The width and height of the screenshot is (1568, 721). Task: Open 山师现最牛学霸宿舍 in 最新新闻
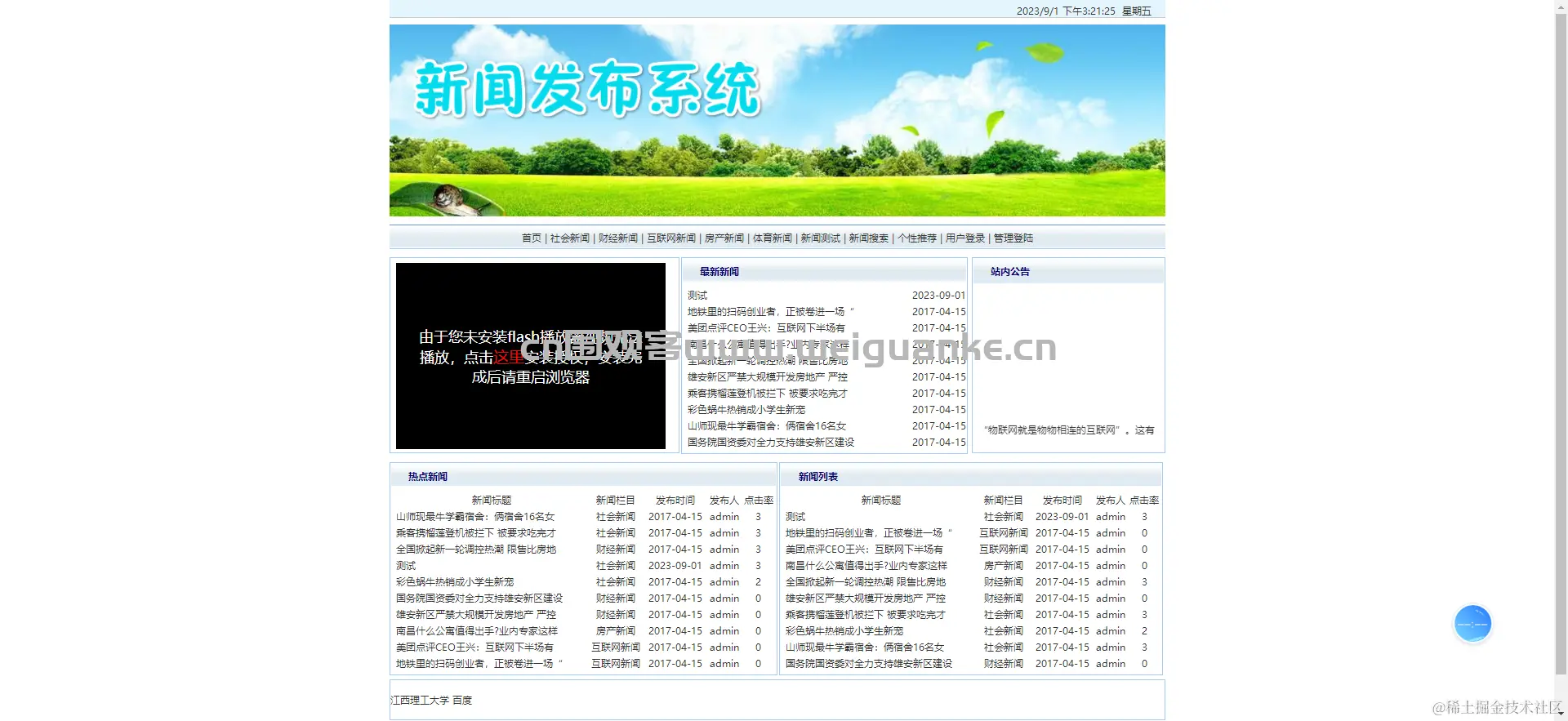pyautogui.click(x=767, y=426)
